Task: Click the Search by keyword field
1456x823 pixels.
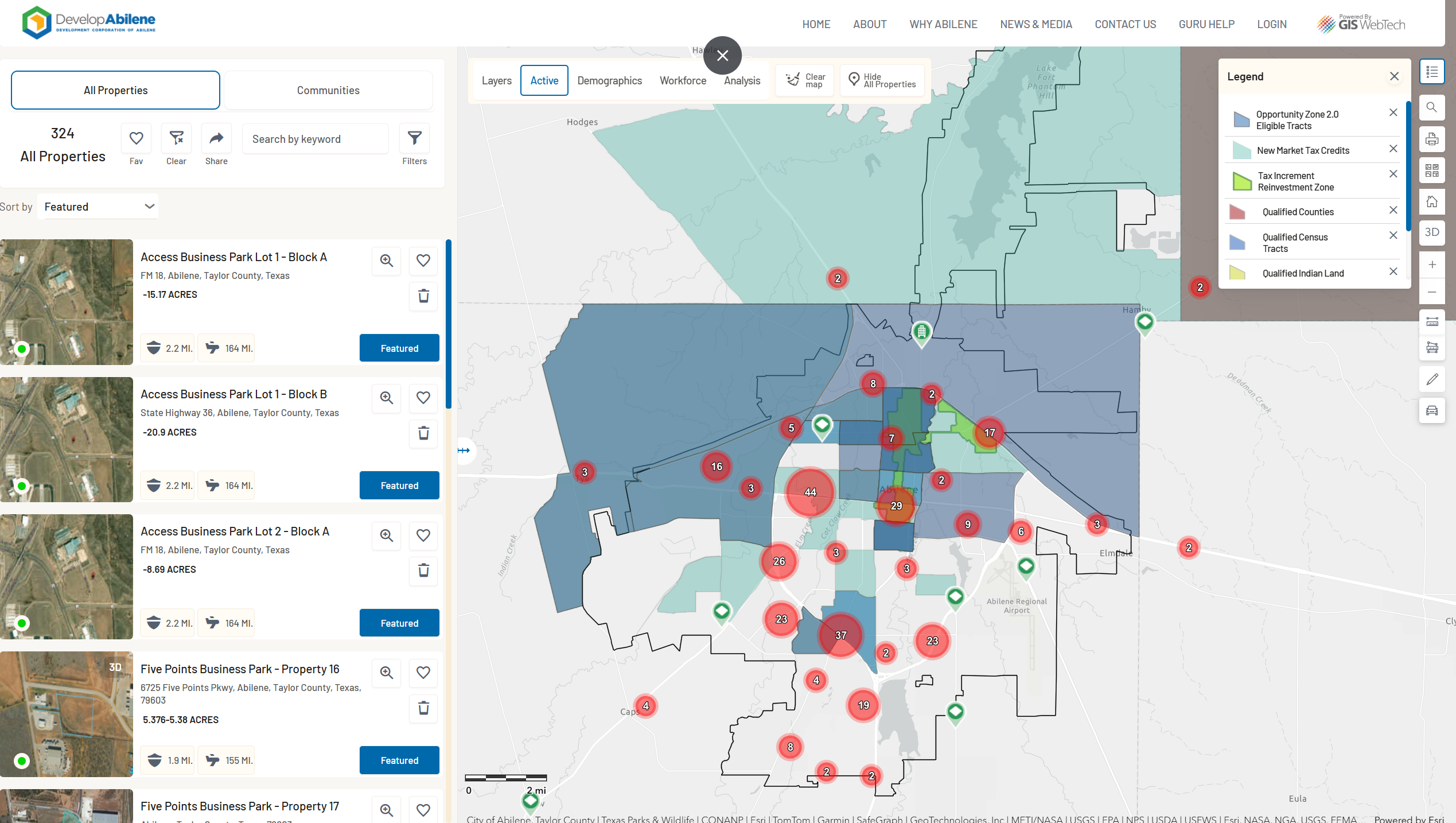Action: click(315, 139)
